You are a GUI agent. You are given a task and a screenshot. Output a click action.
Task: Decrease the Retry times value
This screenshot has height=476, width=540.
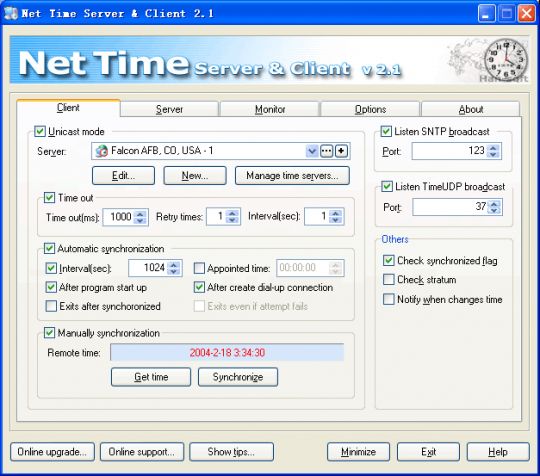[232, 220]
